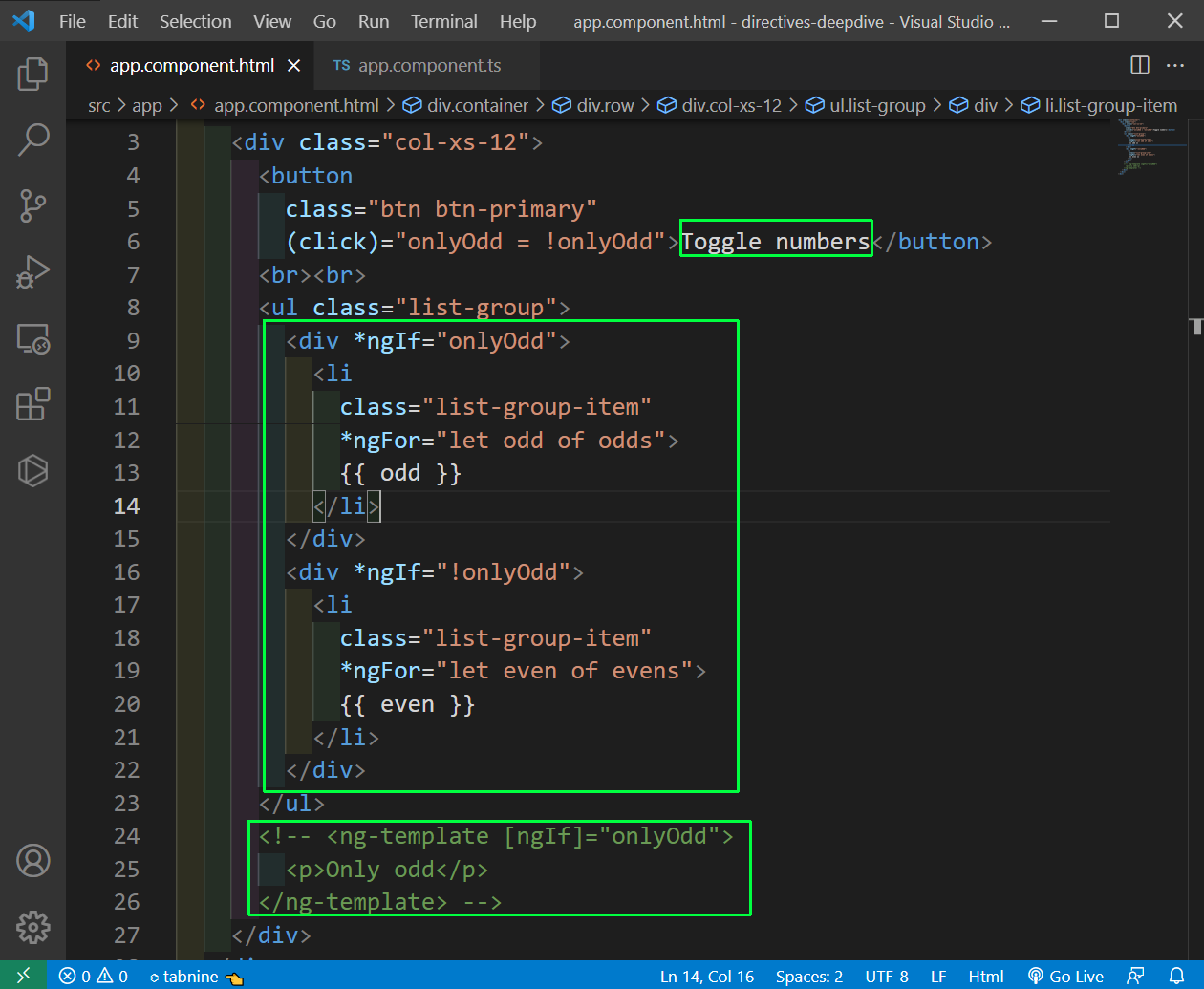Place cursor on commented <p>Only odd</p> line
Viewport: 1204px width, 989px height.
387,871
